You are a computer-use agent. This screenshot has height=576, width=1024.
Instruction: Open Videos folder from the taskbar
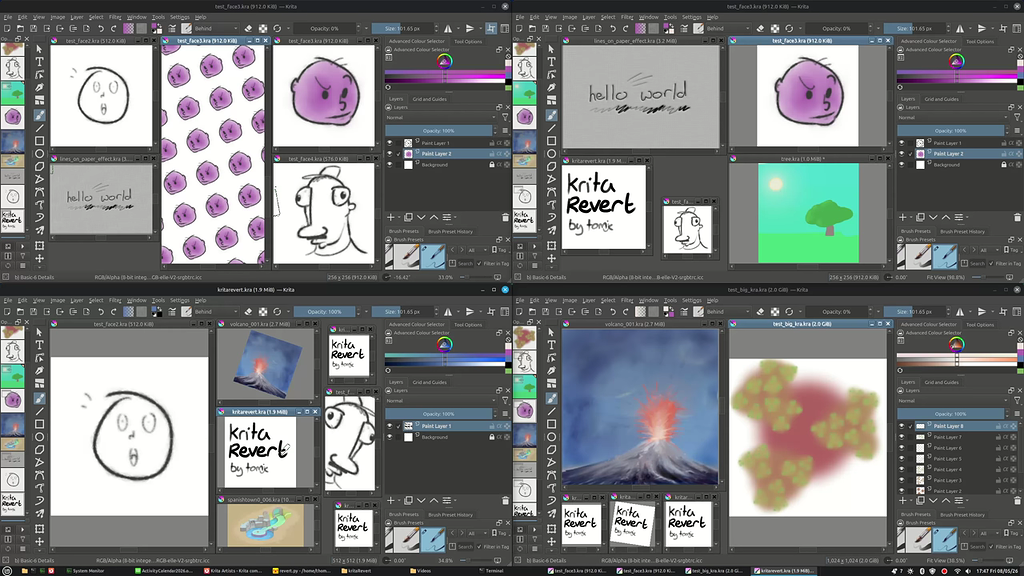pyautogui.click(x=421, y=571)
